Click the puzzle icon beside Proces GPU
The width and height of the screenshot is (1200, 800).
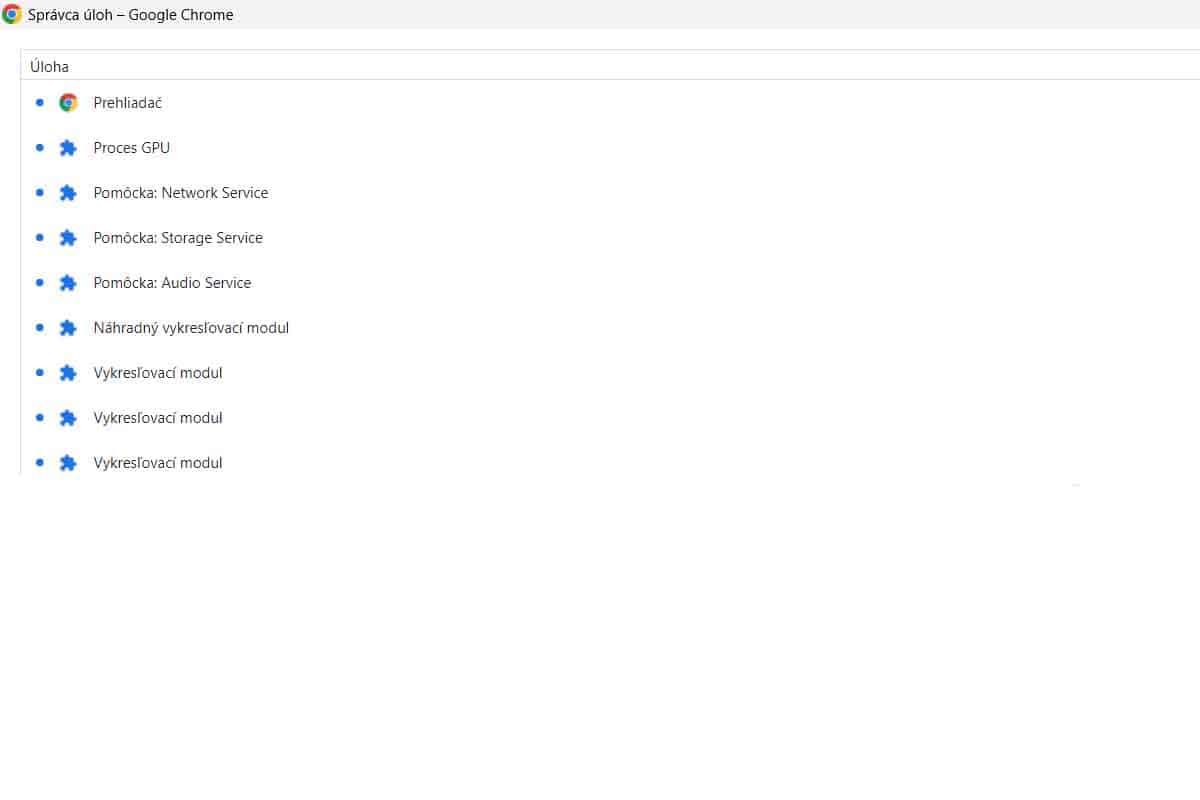coord(68,147)
